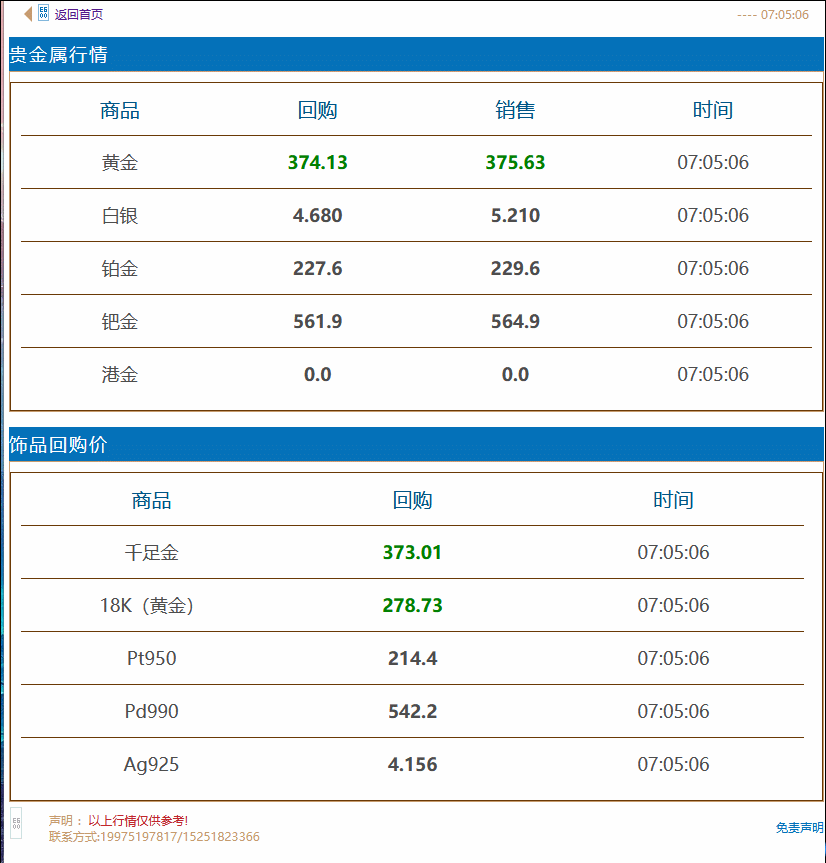
Task: Select the 黄金 row name
Action: coord(120,163)
